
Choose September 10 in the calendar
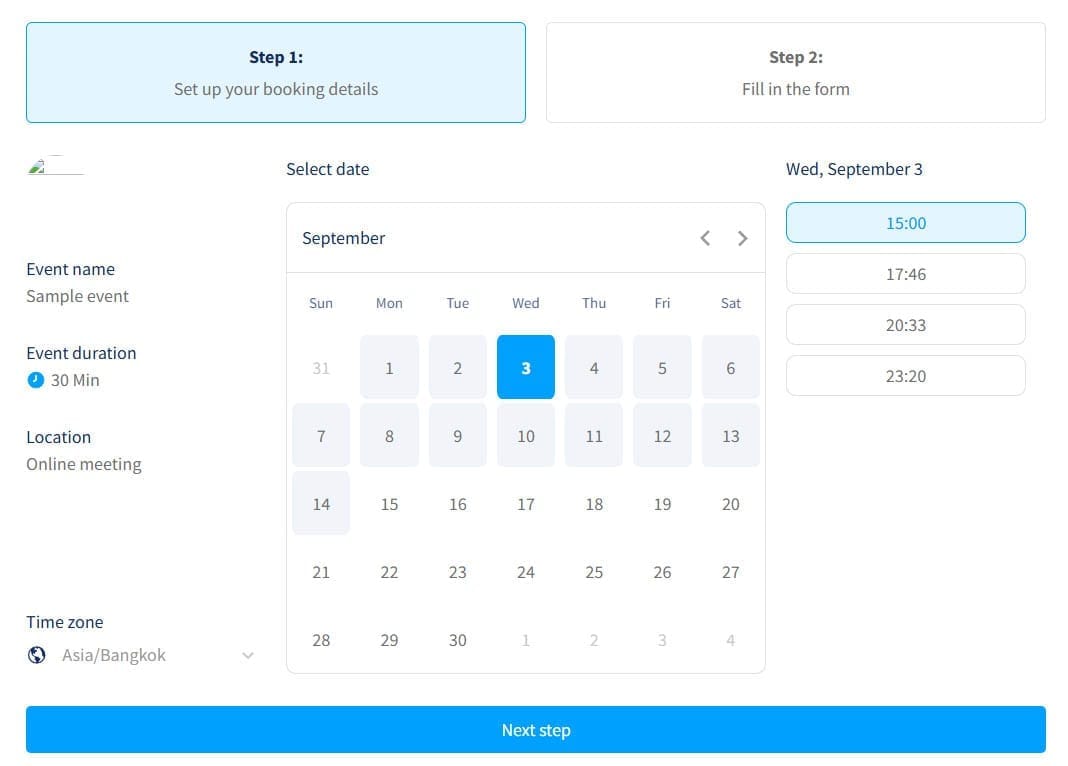coord(526,436)
